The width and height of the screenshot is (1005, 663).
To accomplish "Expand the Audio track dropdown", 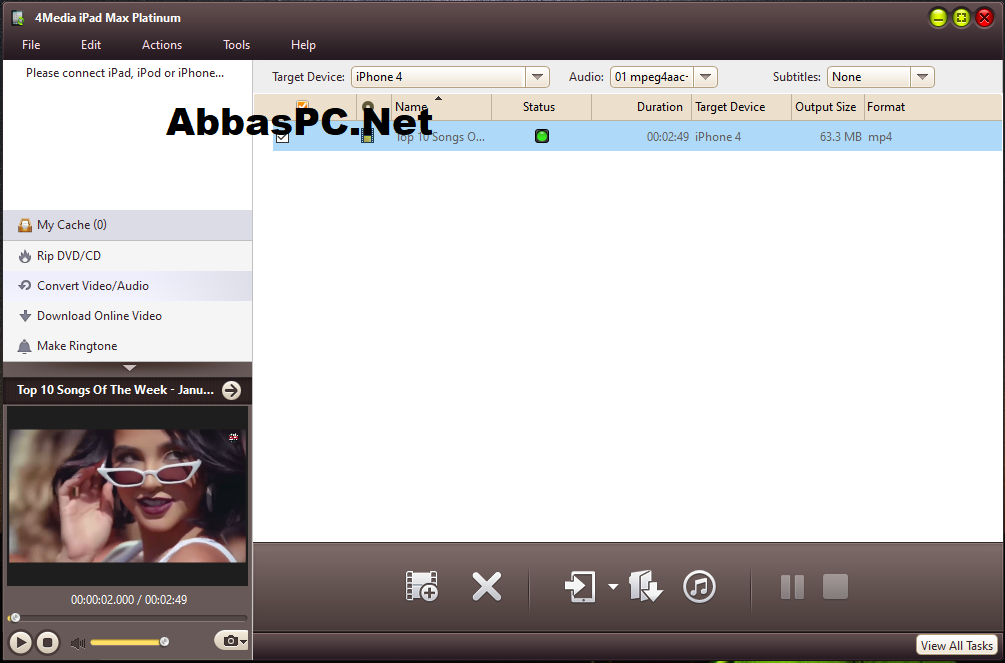I will coord(705,77).
